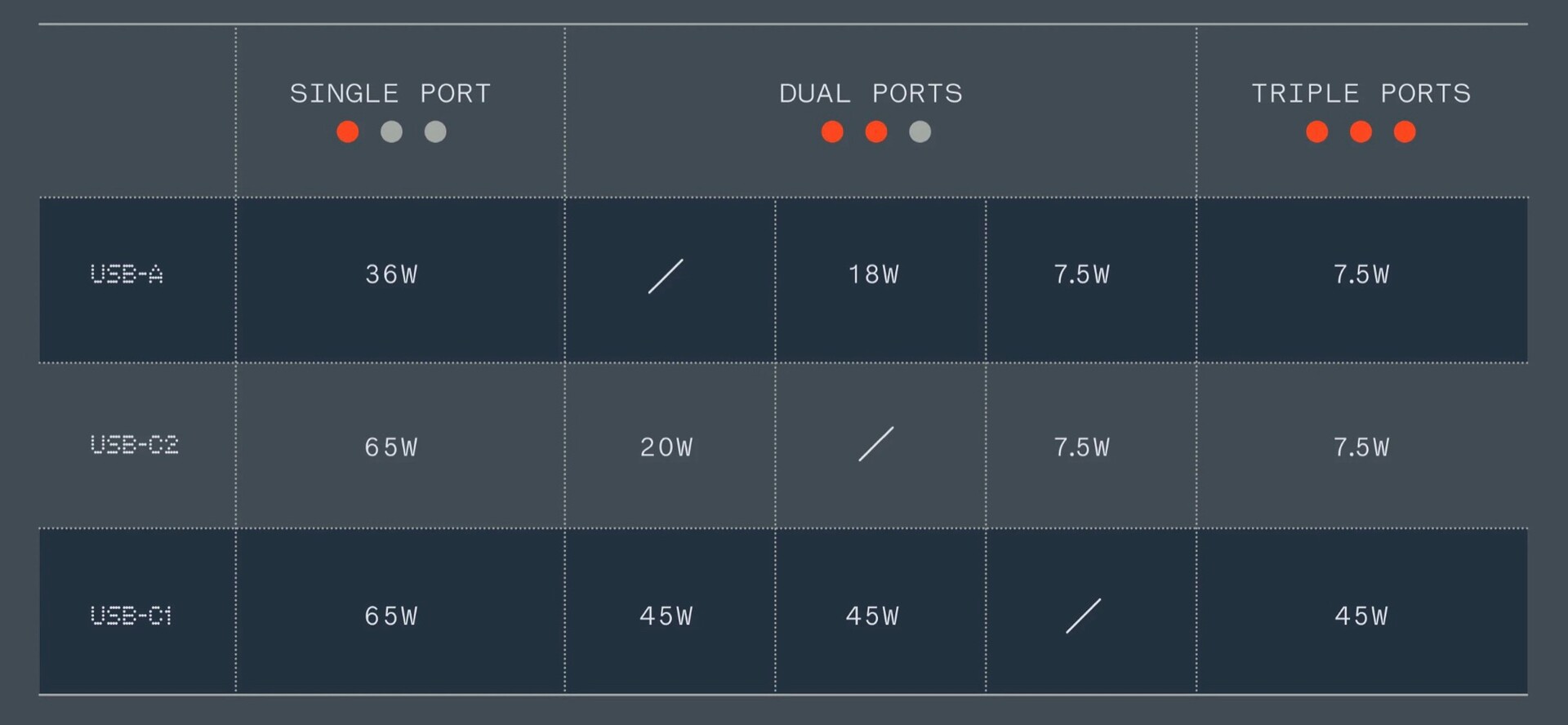Click the 45W value under Triple Ports
This screenshot has height=725, width=1568.
1361,616
